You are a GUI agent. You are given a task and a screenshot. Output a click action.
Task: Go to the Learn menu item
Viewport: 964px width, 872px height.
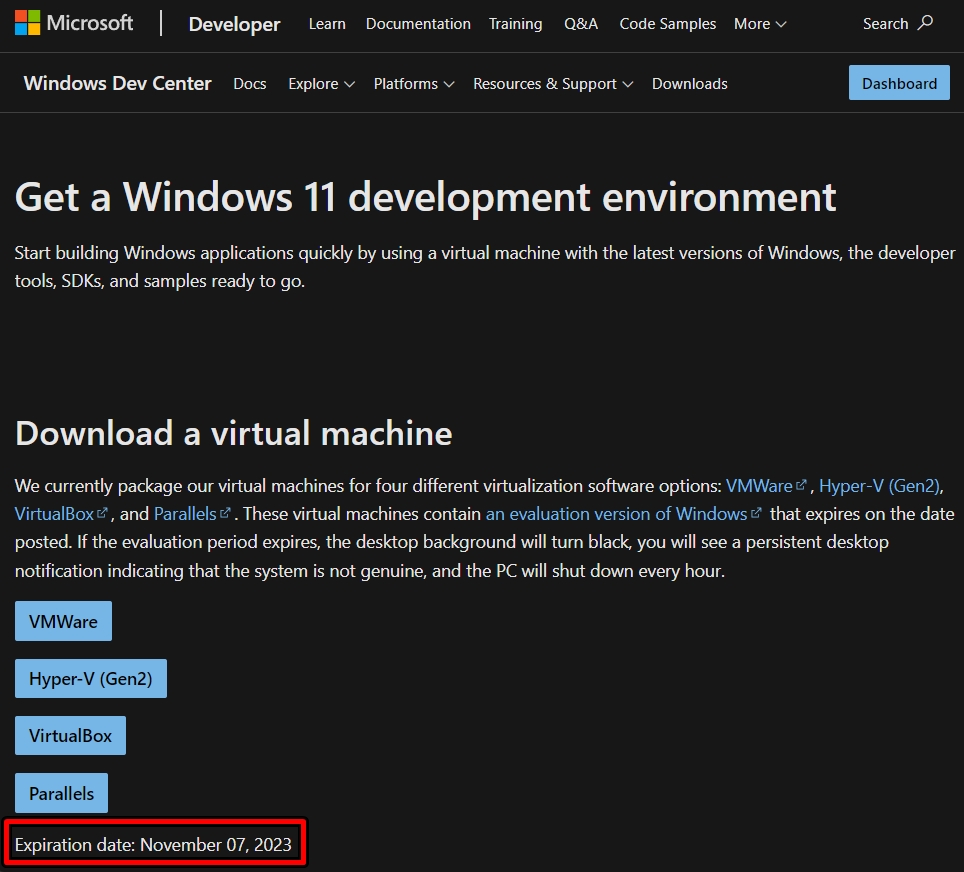point(327,24)
